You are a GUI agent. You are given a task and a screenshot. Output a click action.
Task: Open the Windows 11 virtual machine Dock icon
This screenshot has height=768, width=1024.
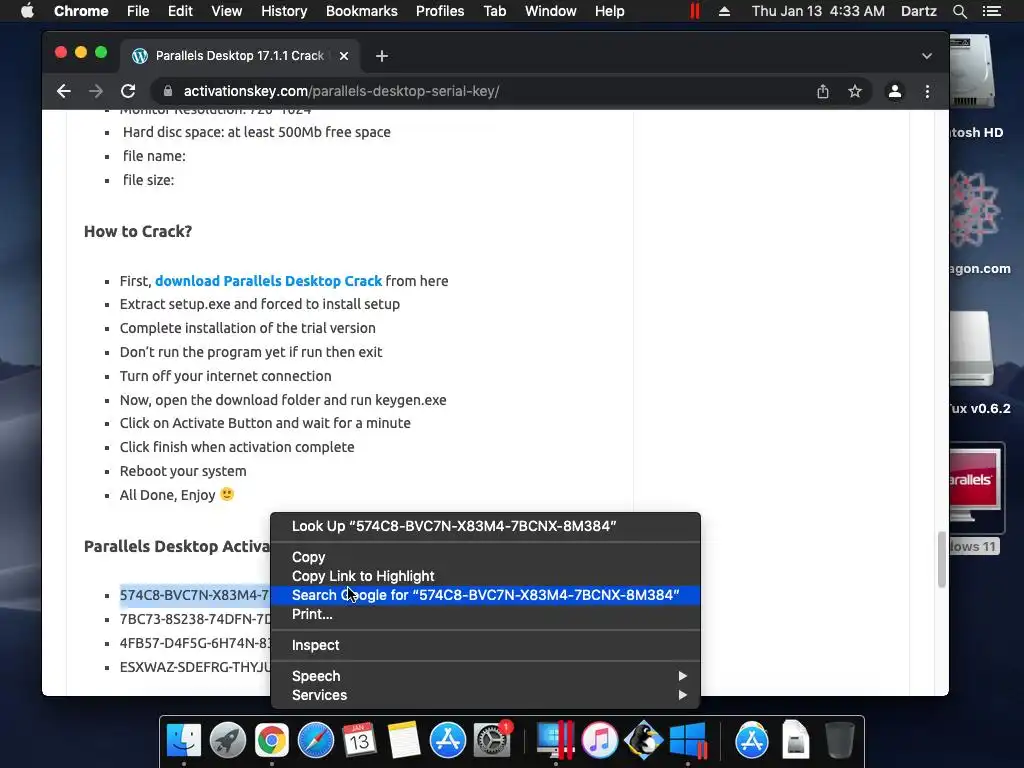pos(688,741)
